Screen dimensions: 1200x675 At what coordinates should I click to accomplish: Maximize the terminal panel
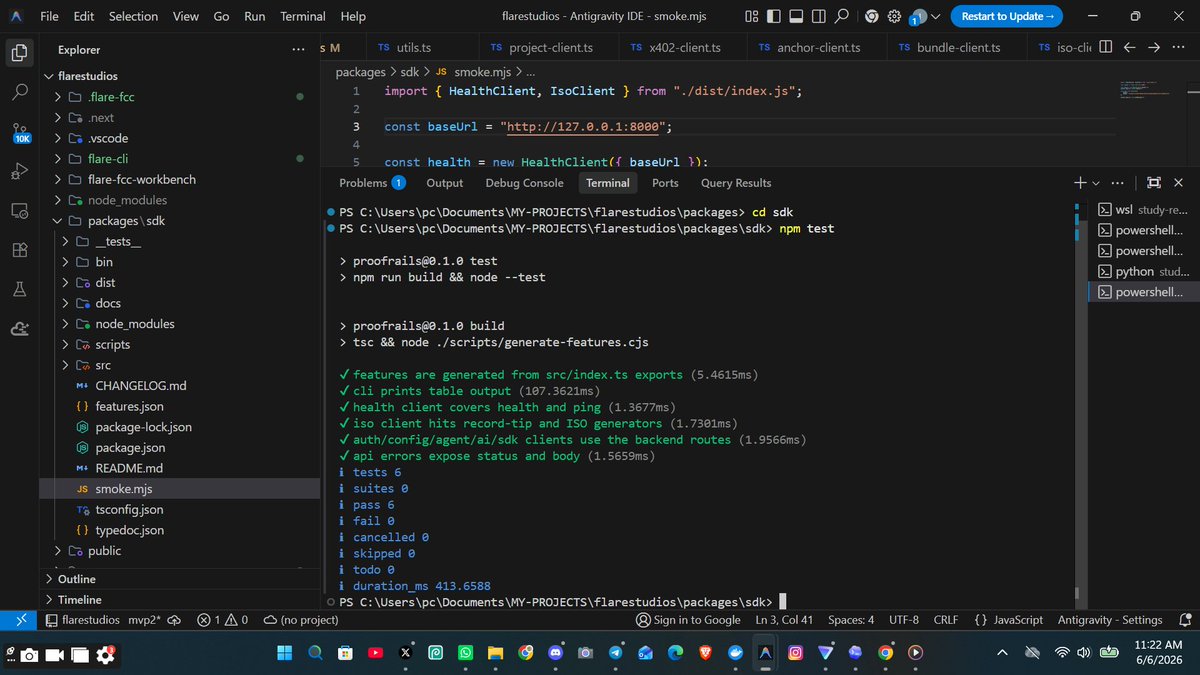tap(1153, 183)
